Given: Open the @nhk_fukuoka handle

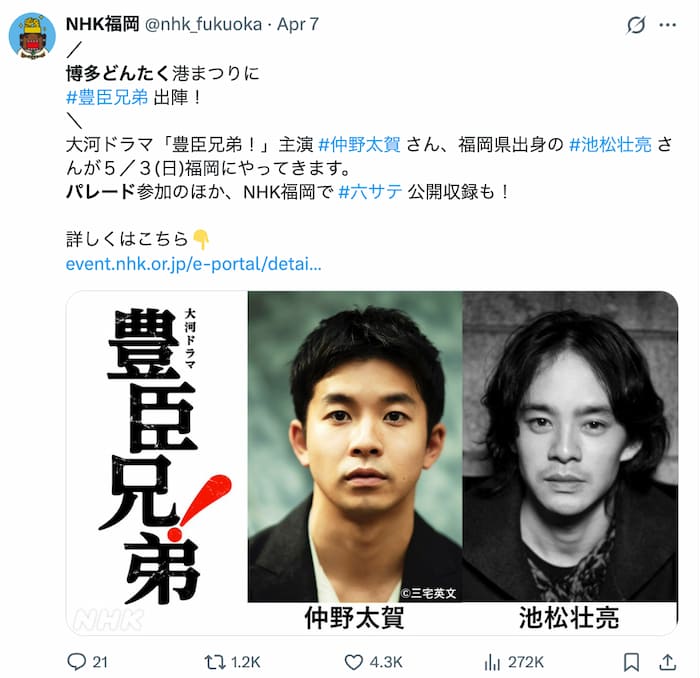Looking at the screenshot, I should (x=203, y=24).
